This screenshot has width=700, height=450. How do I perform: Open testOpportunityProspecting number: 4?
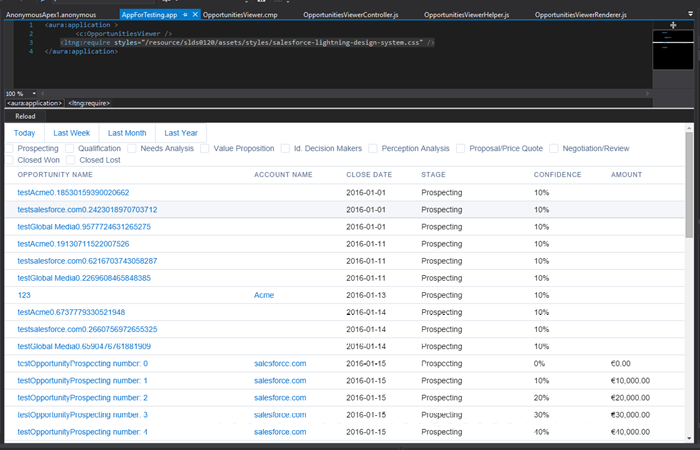point(83,432)
